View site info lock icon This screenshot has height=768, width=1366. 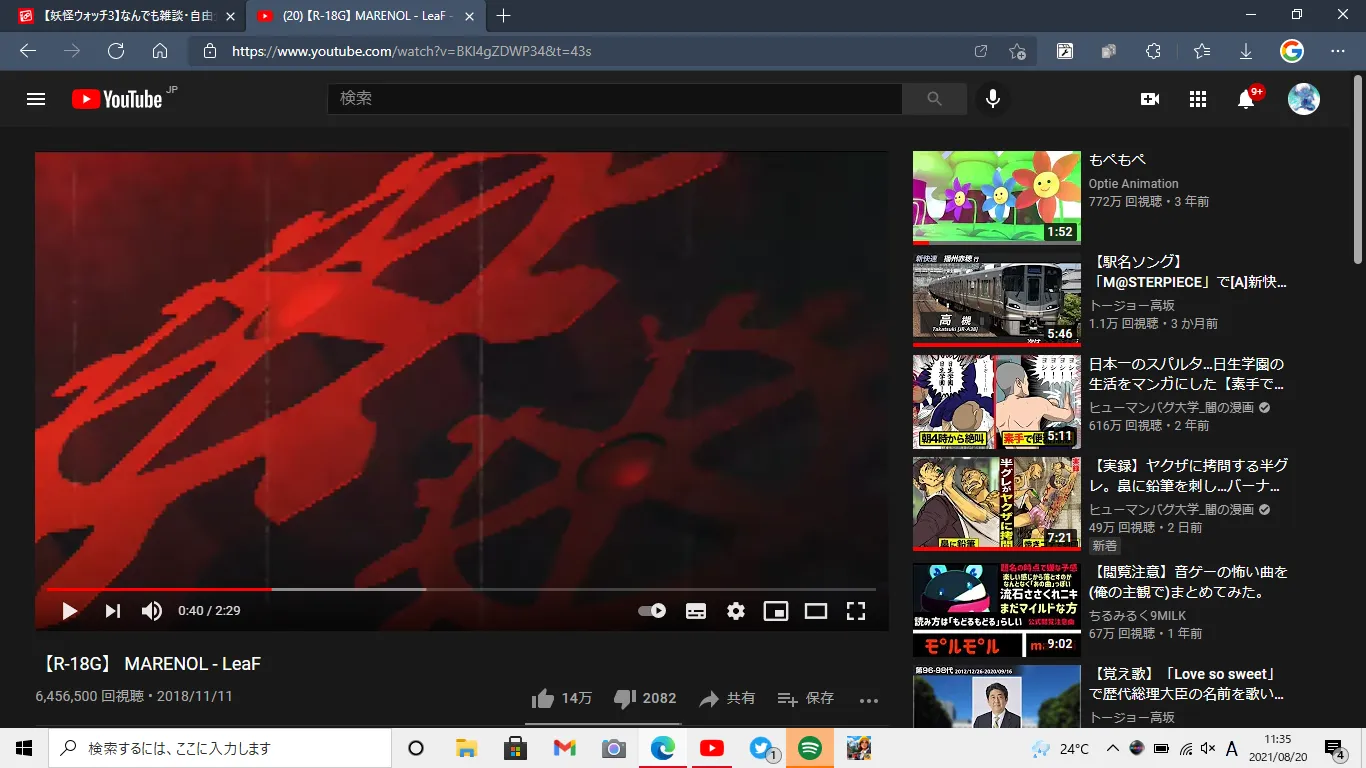[210, 51]
